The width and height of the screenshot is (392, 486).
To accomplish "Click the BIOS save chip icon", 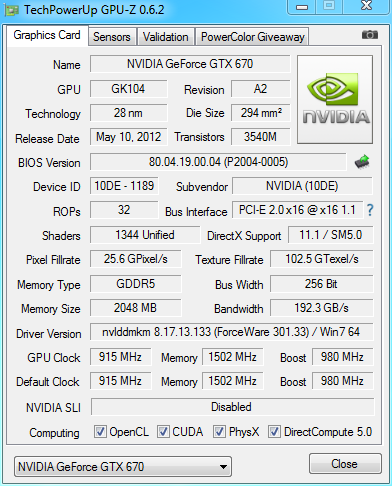I will (362, 162).
